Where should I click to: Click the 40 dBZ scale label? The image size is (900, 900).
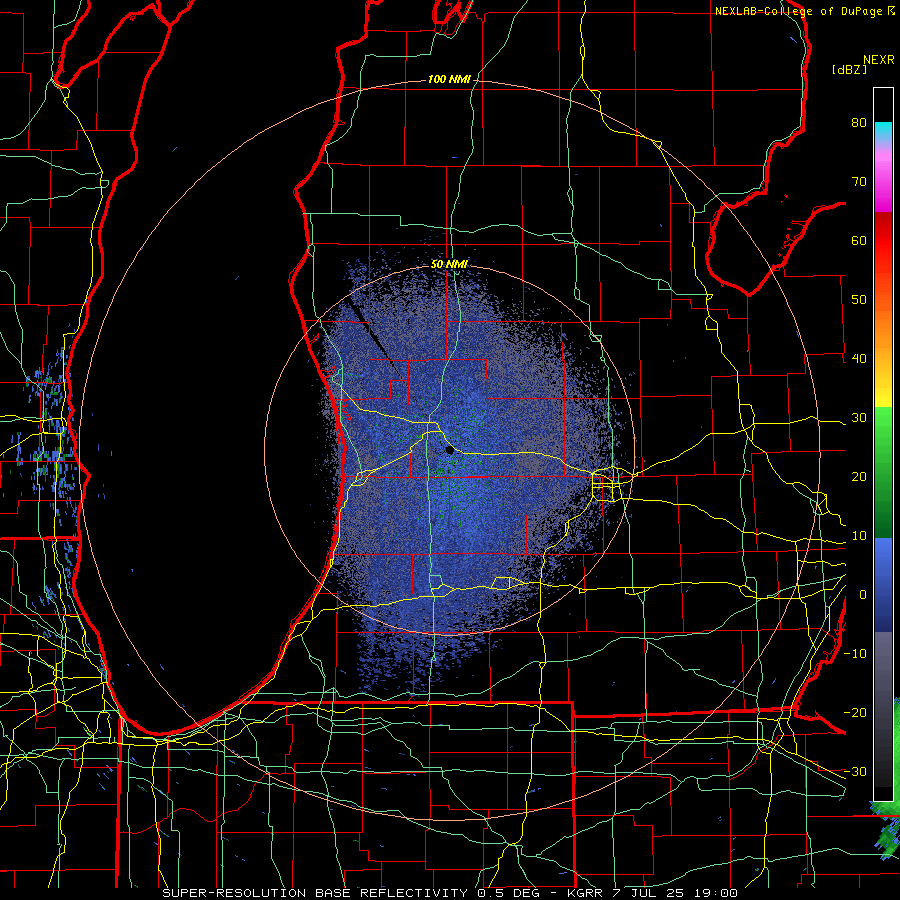859,359
